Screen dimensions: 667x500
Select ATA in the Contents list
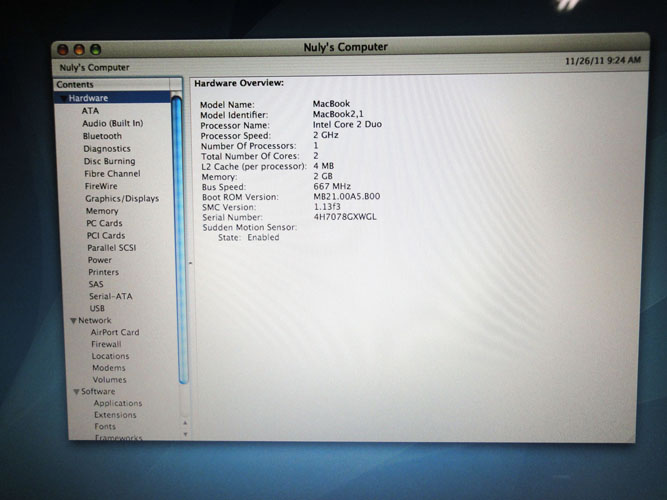[90, 111]
